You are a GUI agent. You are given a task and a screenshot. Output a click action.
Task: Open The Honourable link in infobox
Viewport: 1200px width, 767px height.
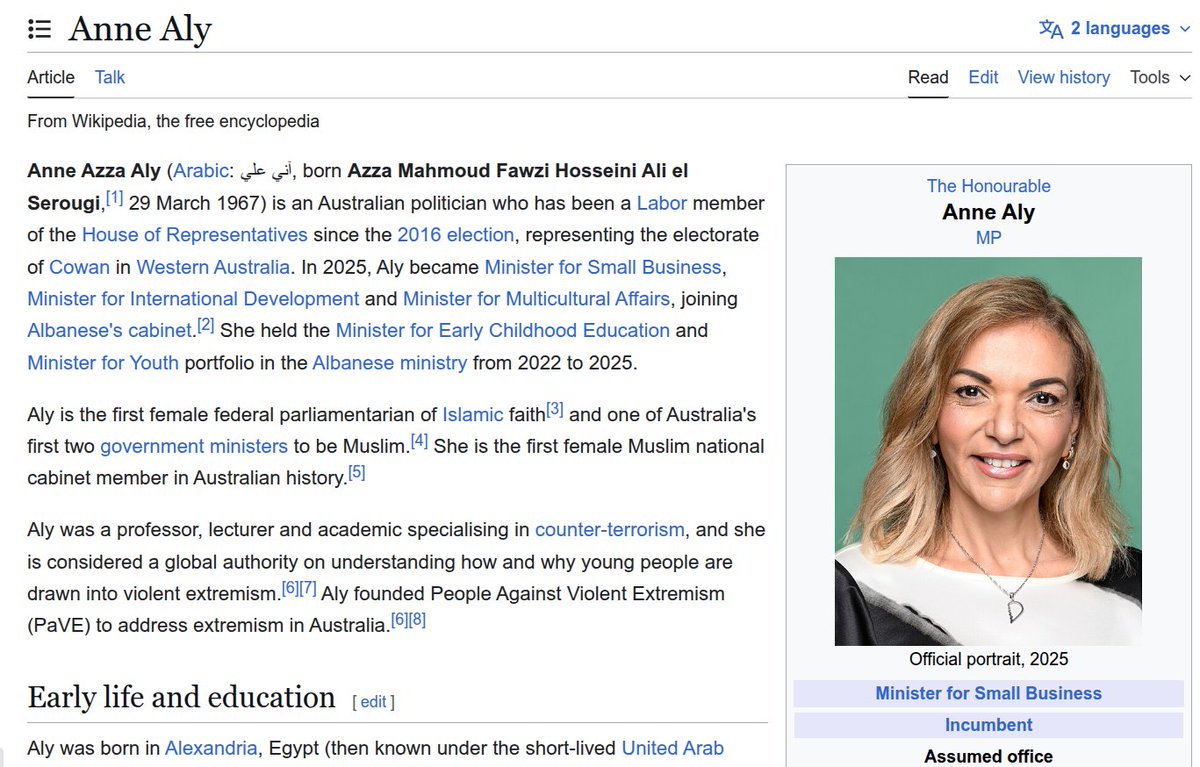[x=989, y=186]
